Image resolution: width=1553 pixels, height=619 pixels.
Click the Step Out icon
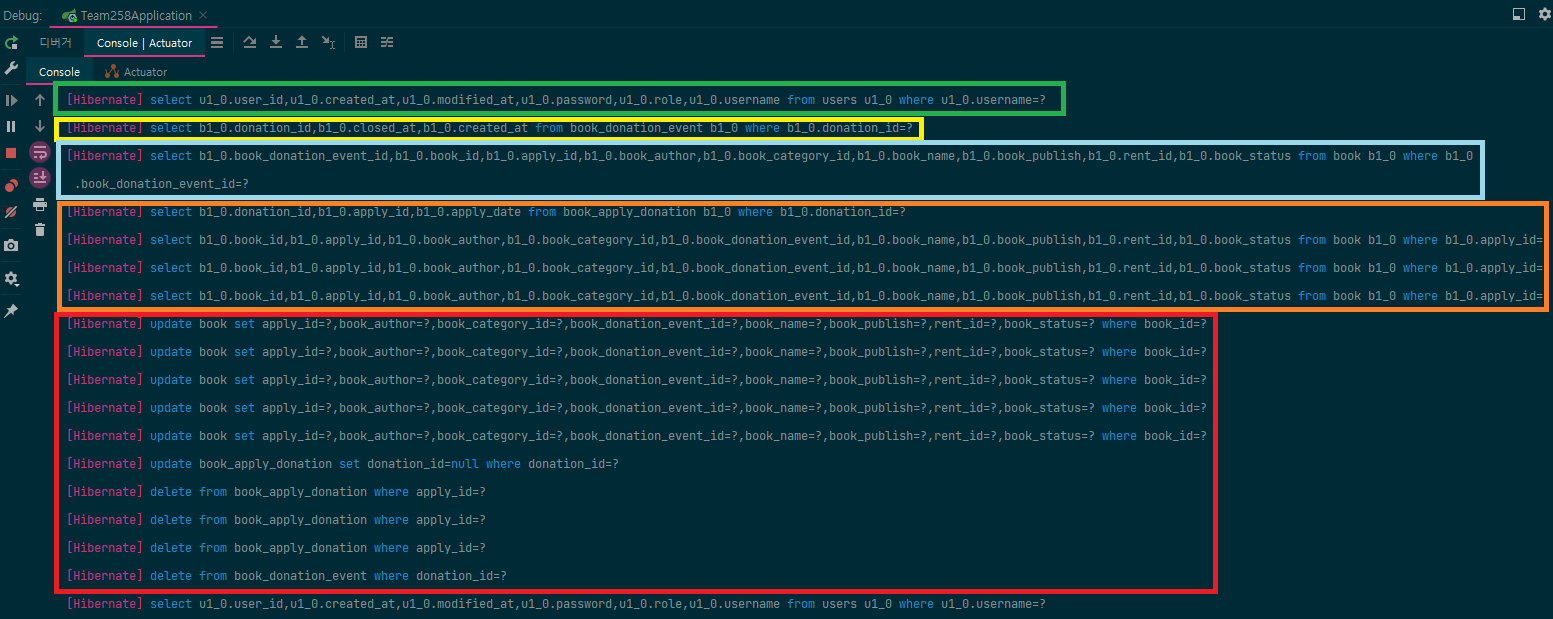tap(302, 42)
